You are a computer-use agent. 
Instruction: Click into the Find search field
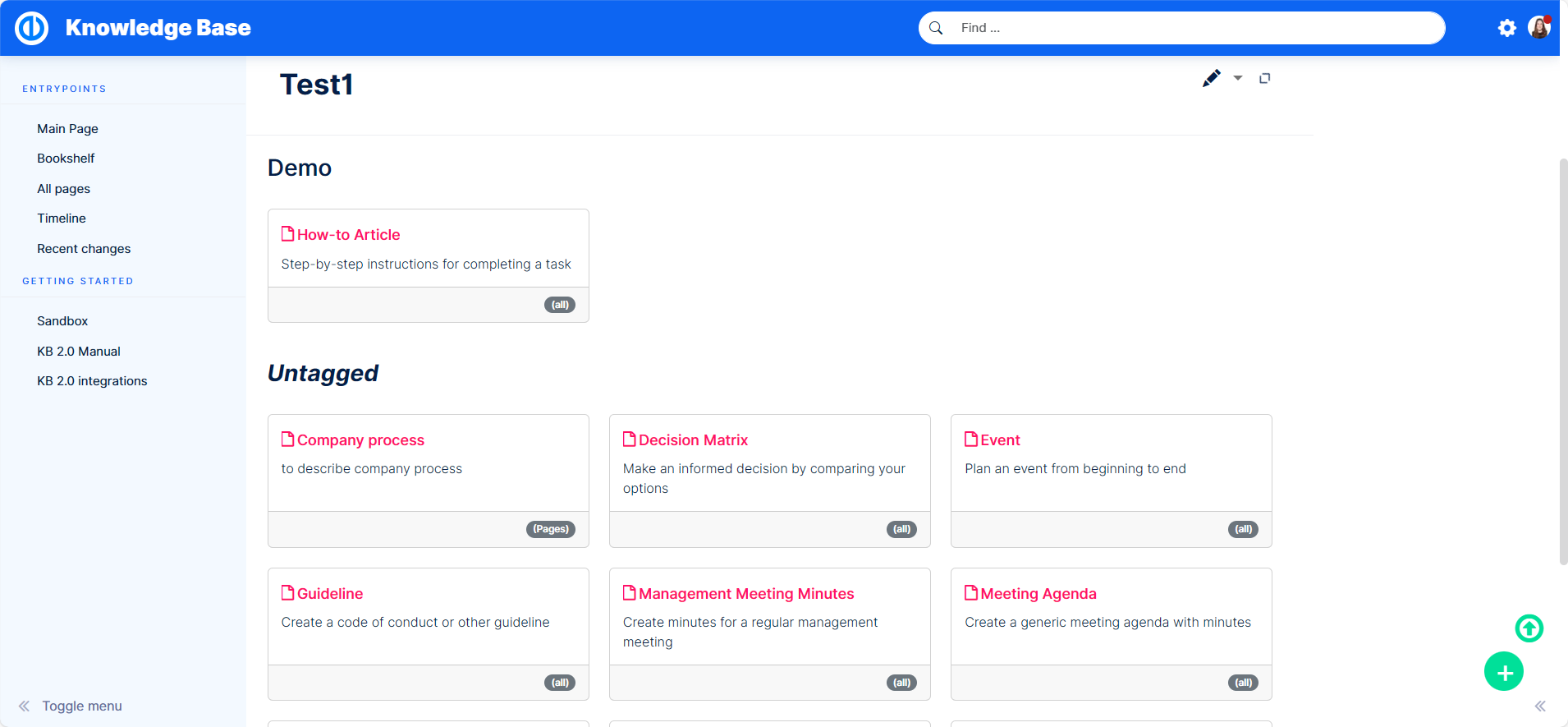(x=1190, y=28)
